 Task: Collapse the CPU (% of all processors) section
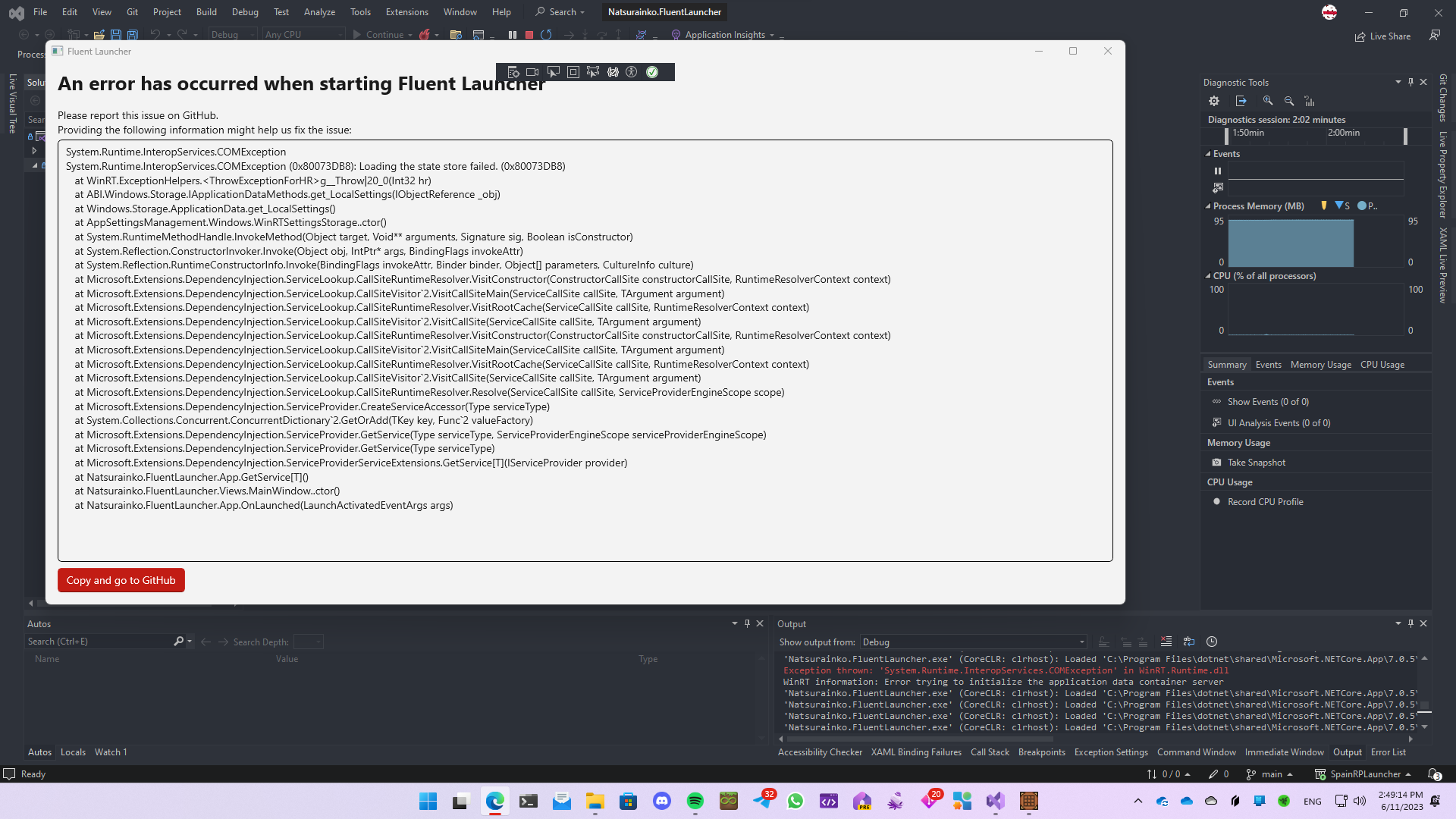click(1208, 276)
